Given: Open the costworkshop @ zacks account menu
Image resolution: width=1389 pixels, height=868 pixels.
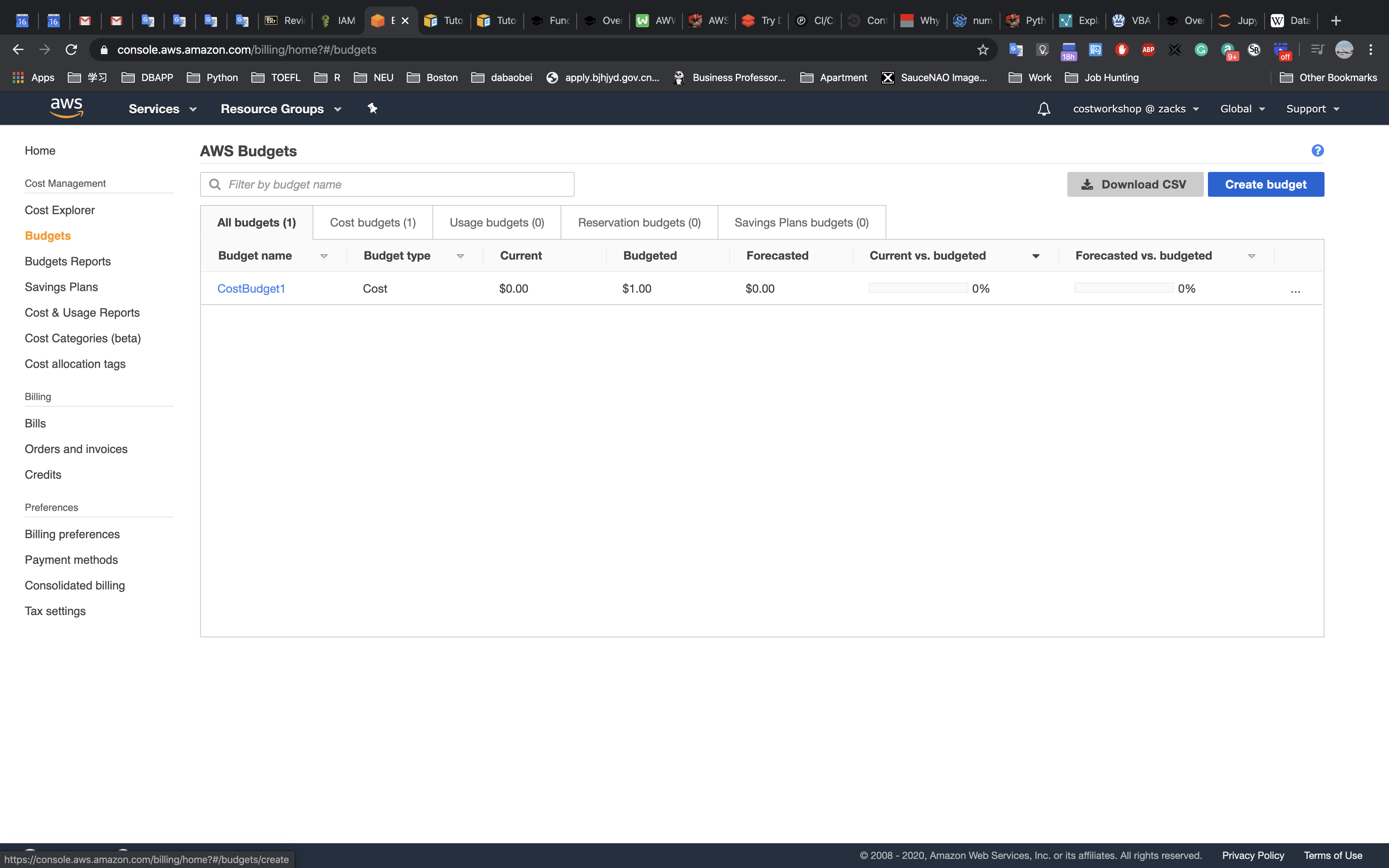Looking at the screenshot, I should [x=1135, y=108].
